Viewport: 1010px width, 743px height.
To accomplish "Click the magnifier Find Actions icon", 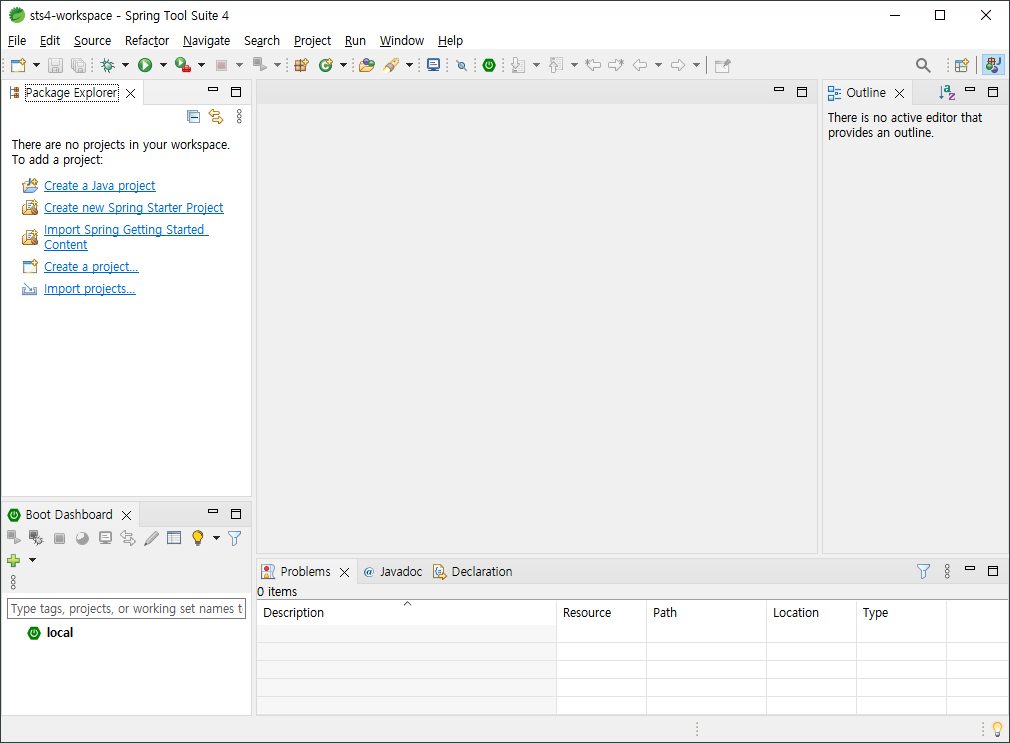I will coord(923,65).
